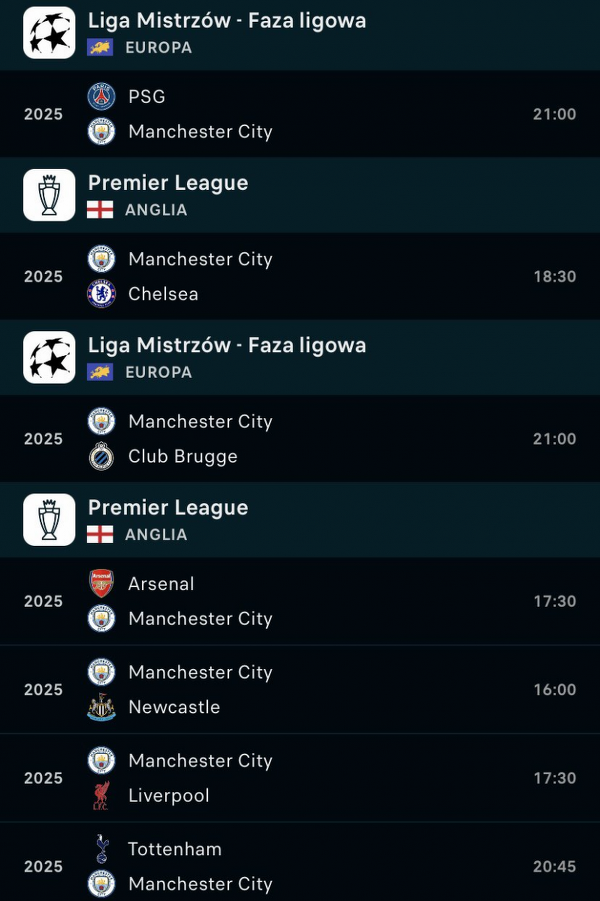The image size is (600, 901).
Task: Click Premier League trophy logo above Chelsea match
Action: [x=50, y=195]
